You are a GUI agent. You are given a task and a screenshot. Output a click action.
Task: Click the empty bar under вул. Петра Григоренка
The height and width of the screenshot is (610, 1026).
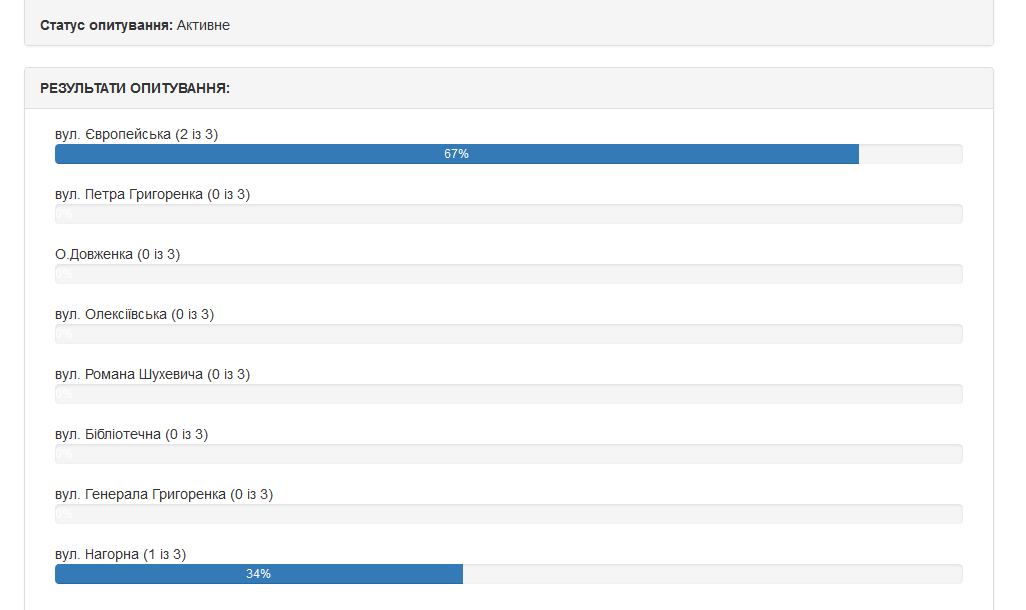[x=508, y=214]
